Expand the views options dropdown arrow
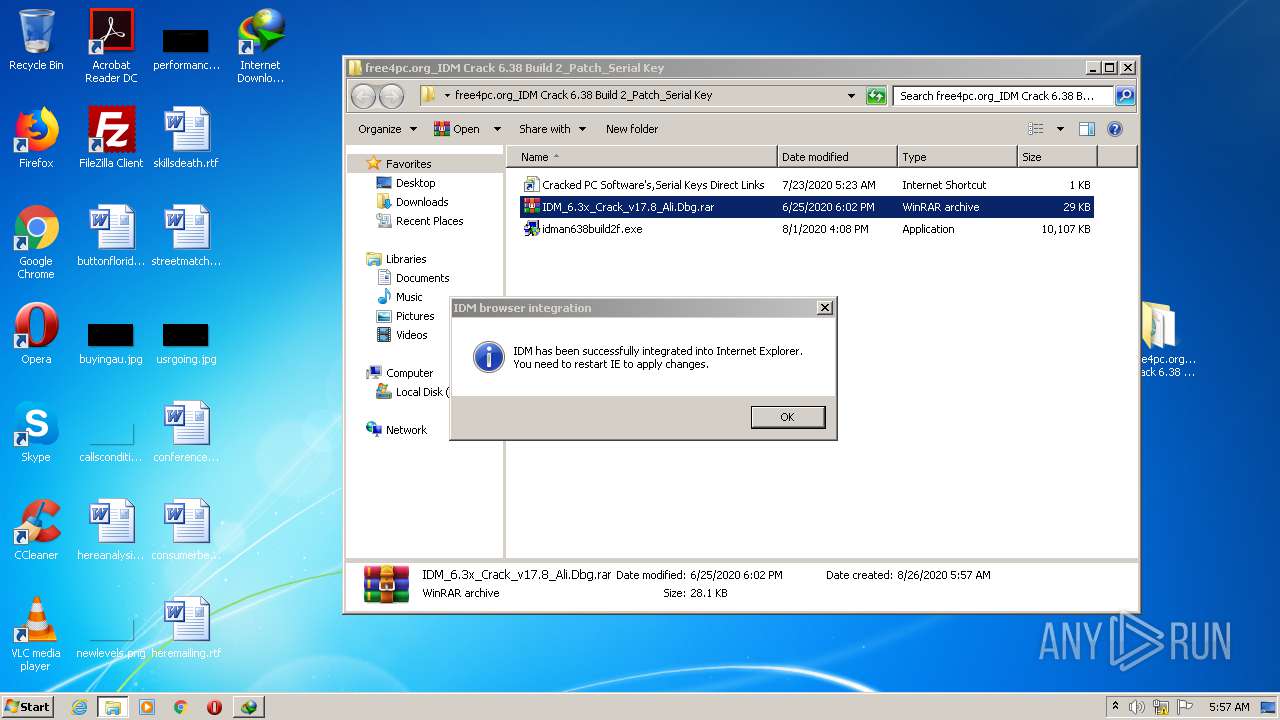Image resolution: width=1280 pixels, height=720 pixels. tap(1060, 129)
